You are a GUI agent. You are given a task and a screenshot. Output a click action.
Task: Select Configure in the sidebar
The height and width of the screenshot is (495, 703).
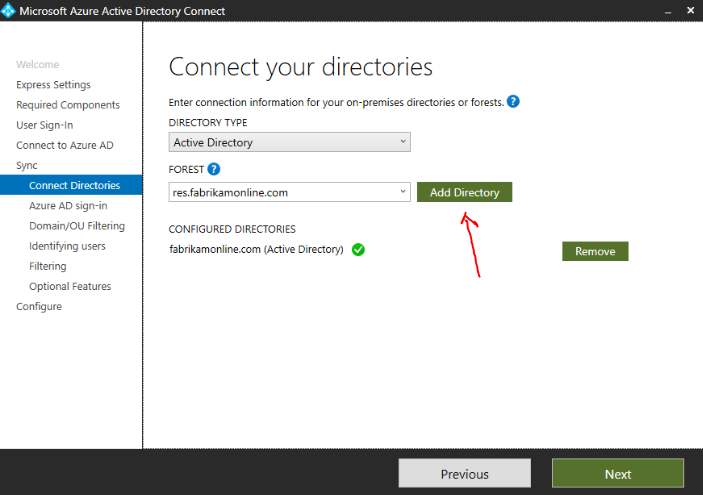[39, 307]
